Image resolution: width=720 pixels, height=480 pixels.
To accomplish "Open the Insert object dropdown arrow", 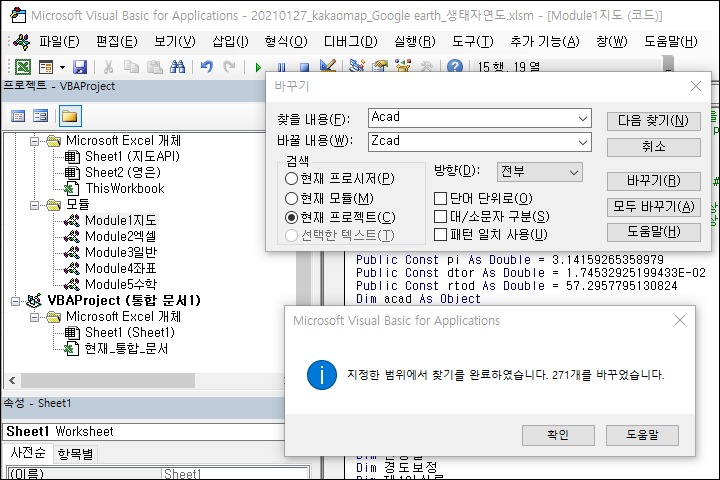I will pos(62,68).
